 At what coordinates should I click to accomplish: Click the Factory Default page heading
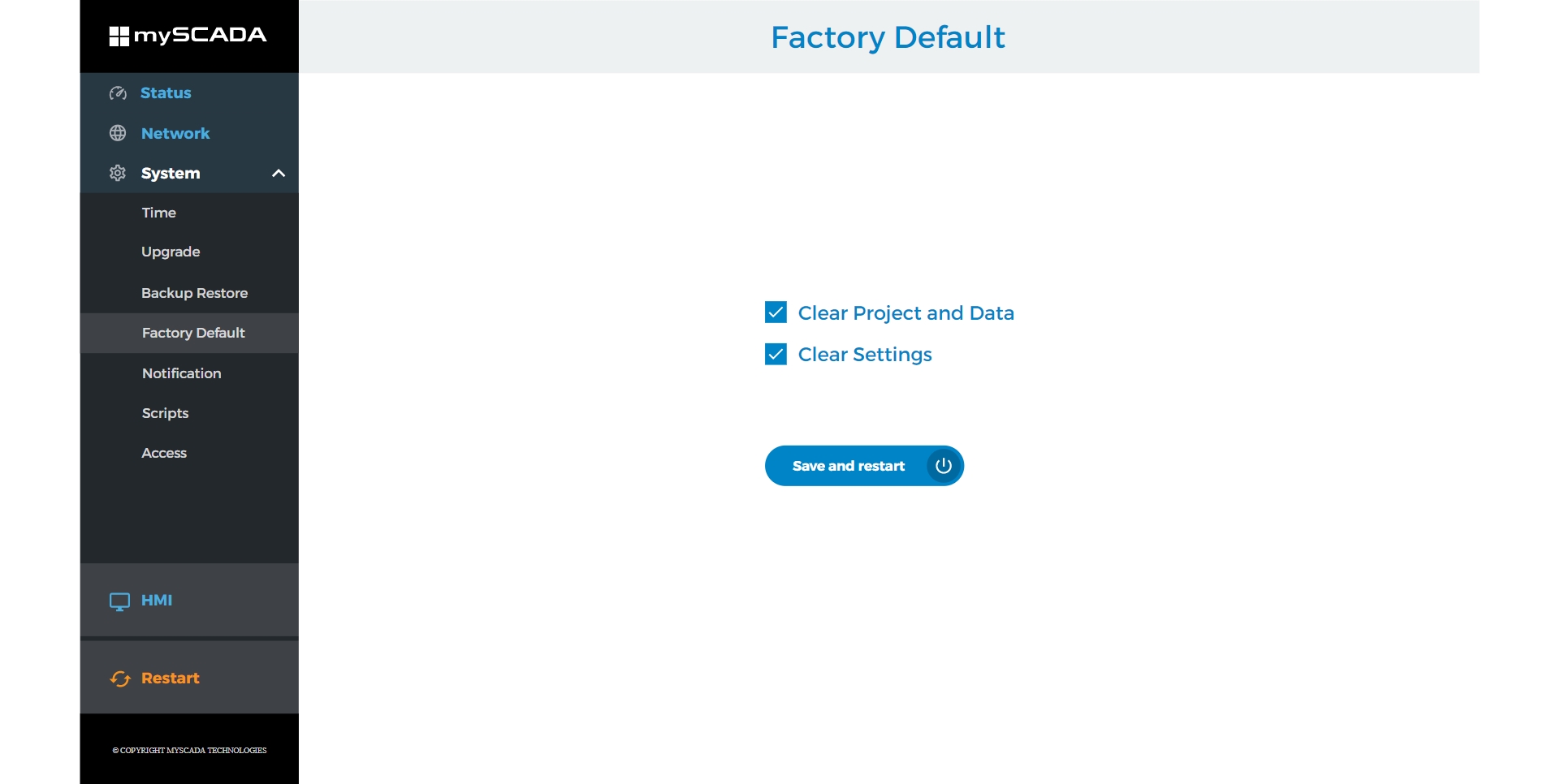888,37
